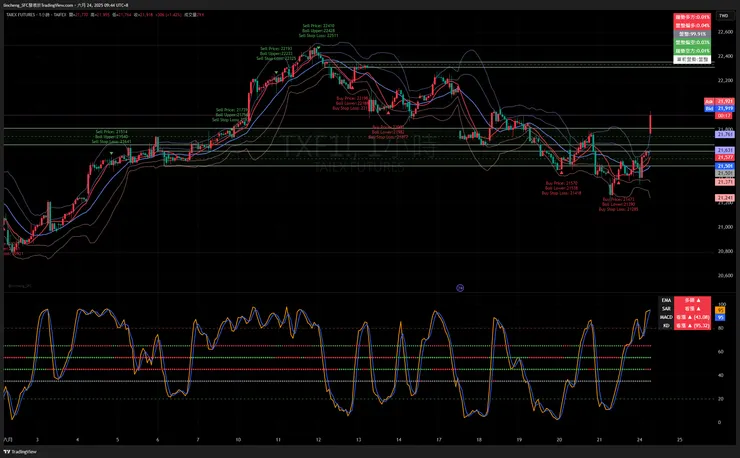Click the SAR row in indicator table
The height and width of the screenshot is (458, 740).
click(684, 309)
